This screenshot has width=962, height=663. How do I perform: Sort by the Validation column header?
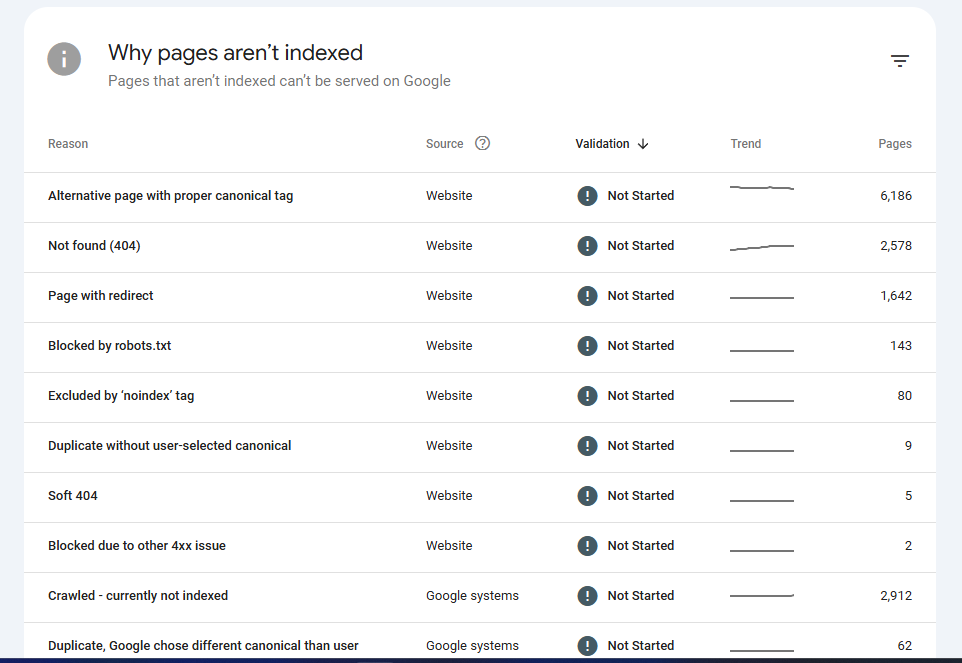coord(602,144)
